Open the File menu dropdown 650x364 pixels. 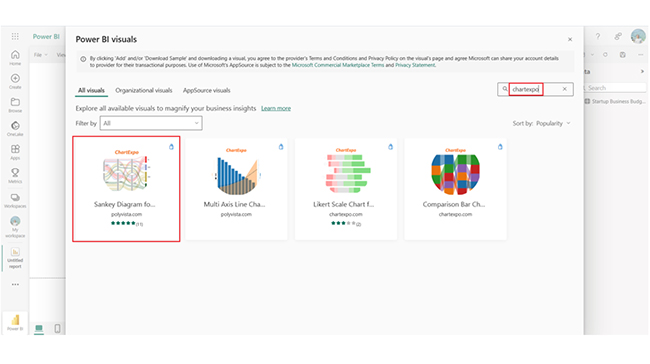tap(41, 55)
